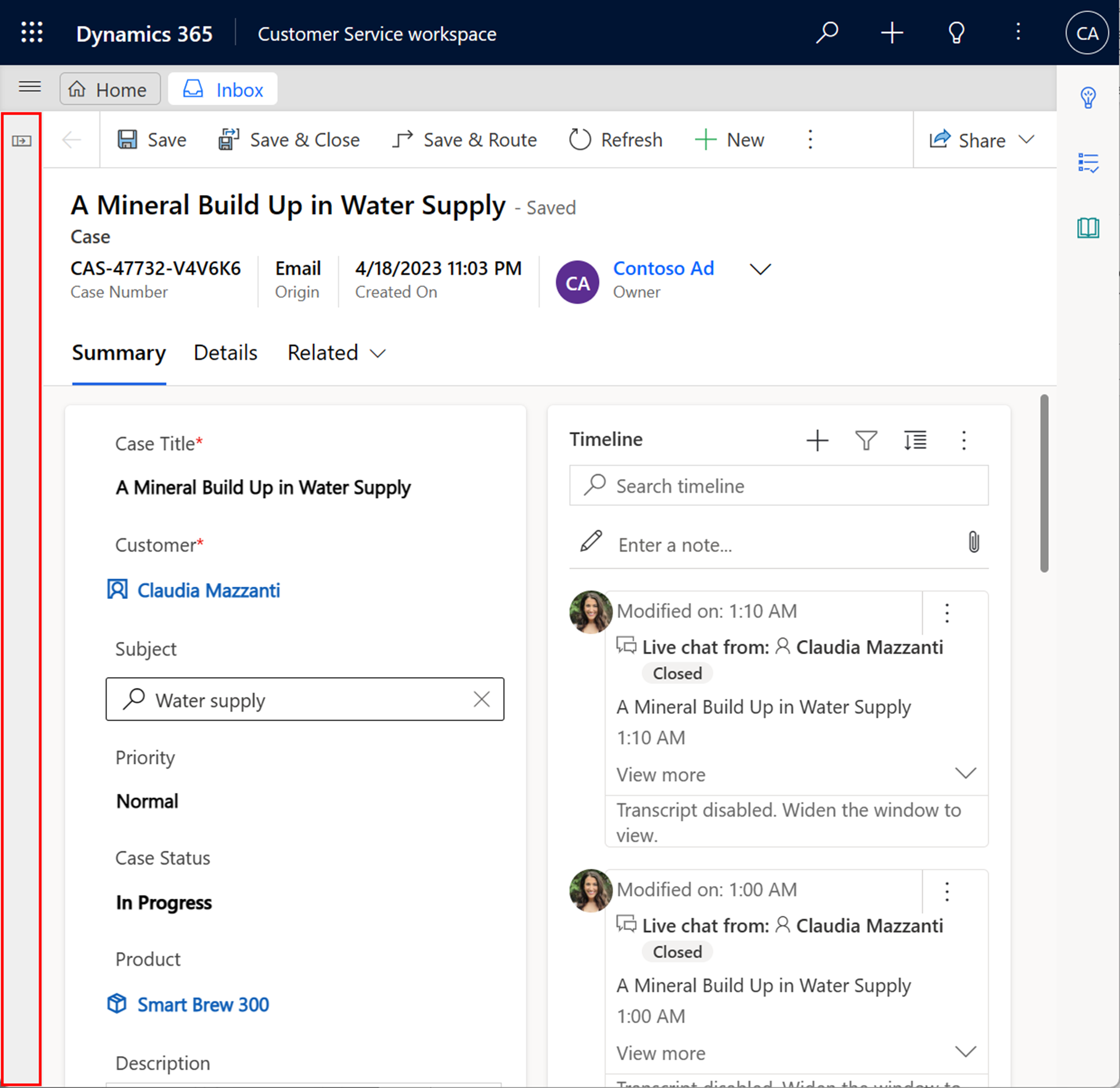Open the Contoso Ad owner link
This screenshot has height=1088, width=1120.
664,268
